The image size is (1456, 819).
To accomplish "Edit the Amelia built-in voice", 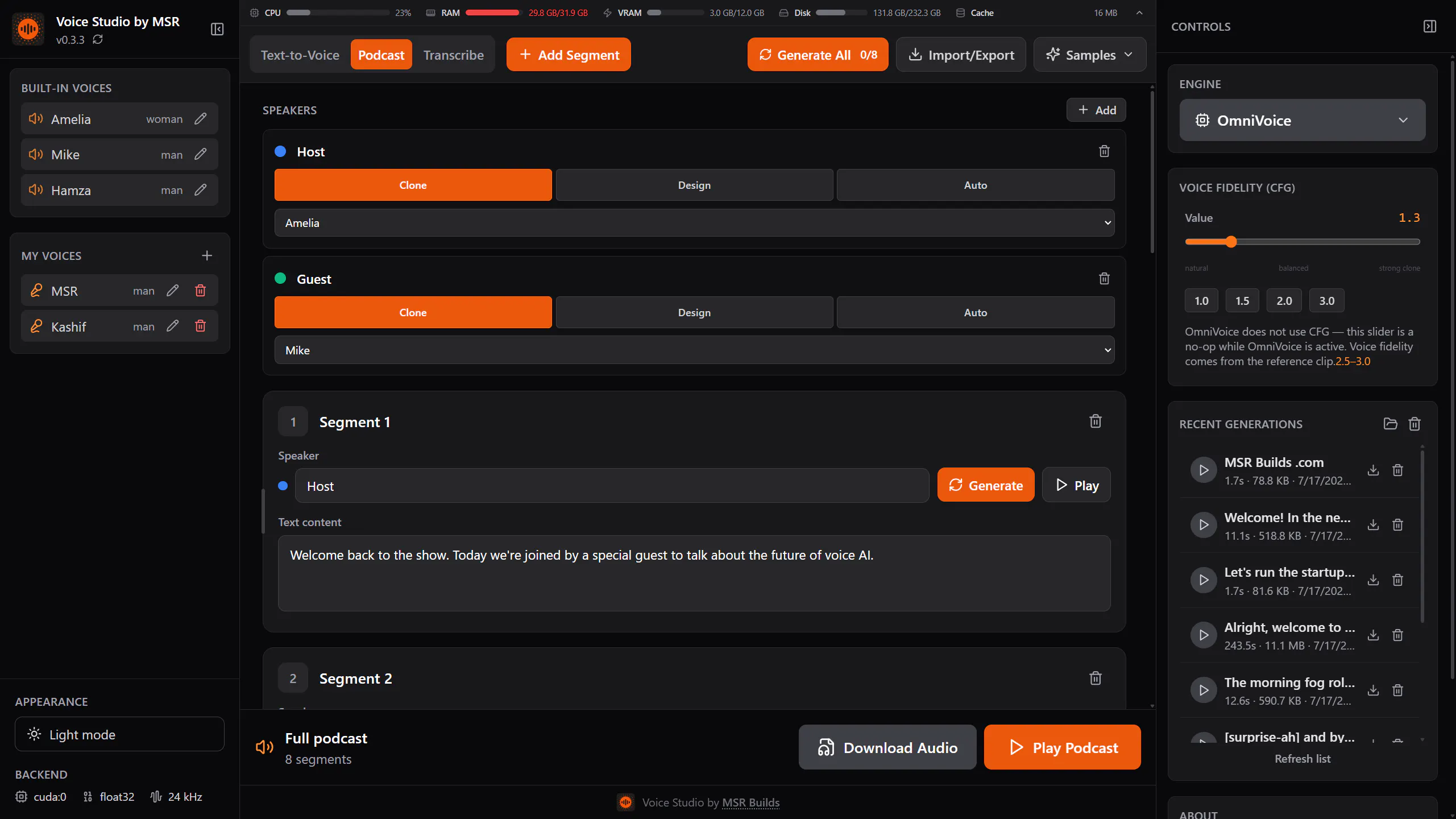I will pyautogui.click(x=200, y=119).
